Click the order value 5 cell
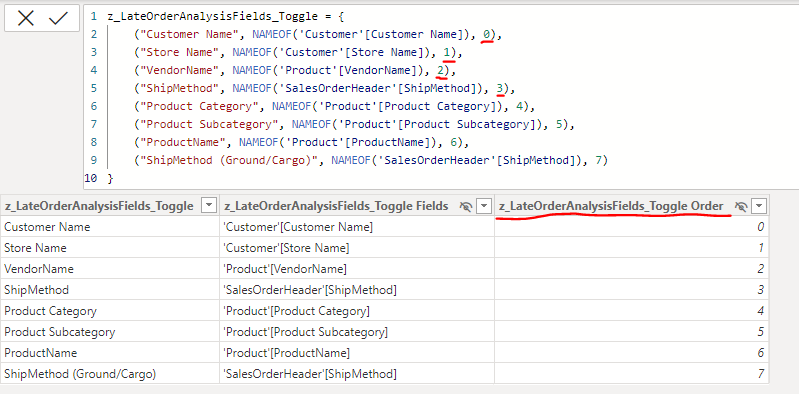799x394 pixels. (x=631, y=332)
